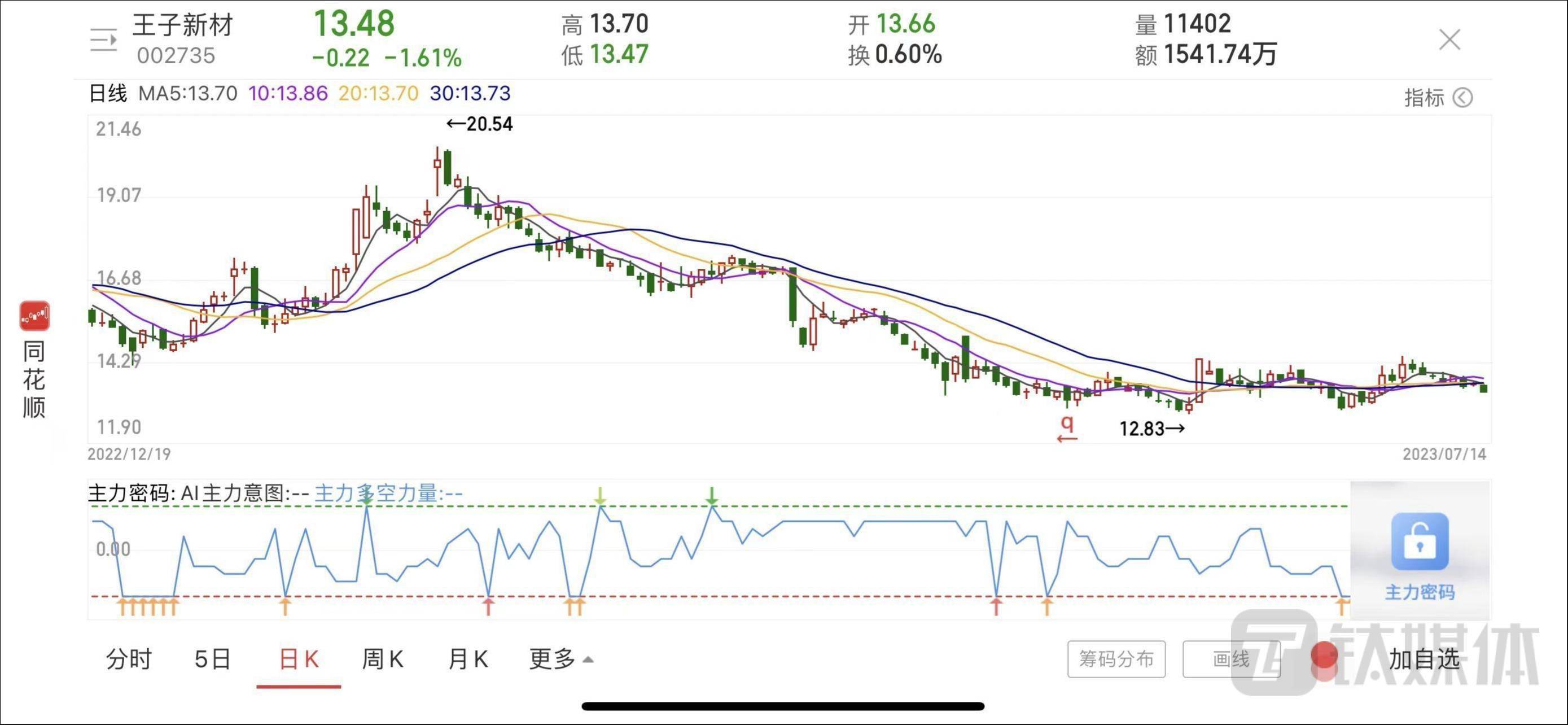
Task: Collapse the 指标 indicator panel arrow
Action: (x=1462, y=97)
